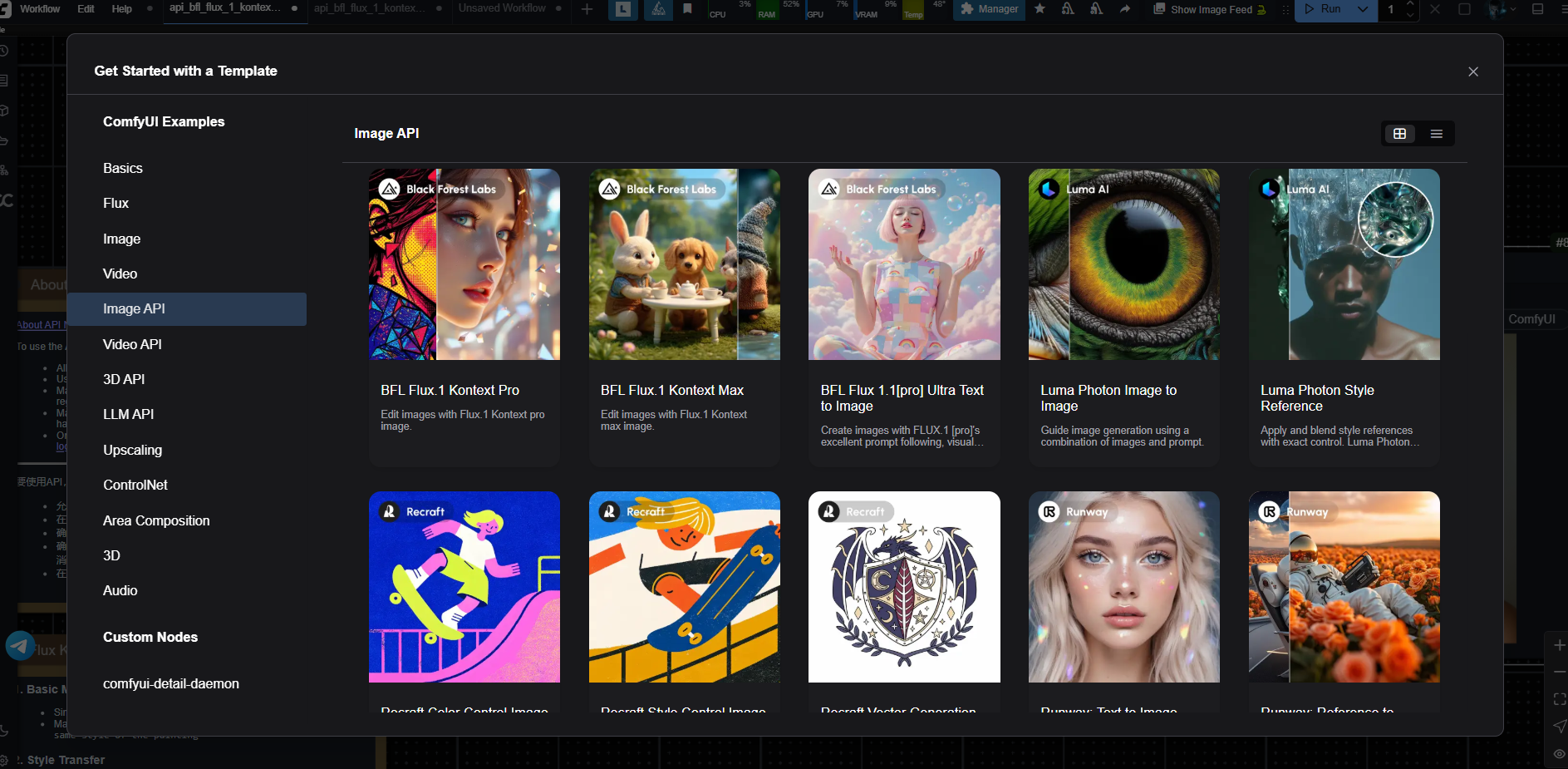Open the ControlNet category

186,485
